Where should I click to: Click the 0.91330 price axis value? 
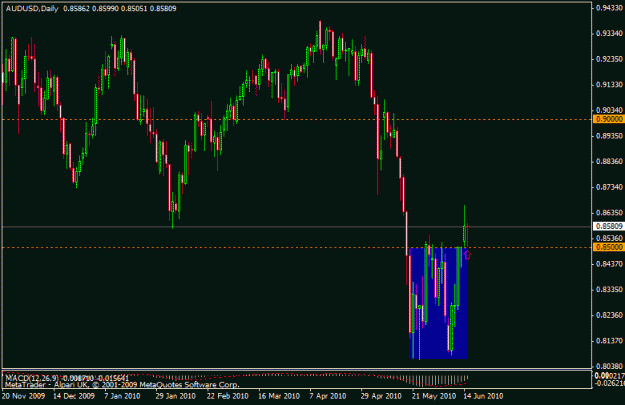[609, 85]
